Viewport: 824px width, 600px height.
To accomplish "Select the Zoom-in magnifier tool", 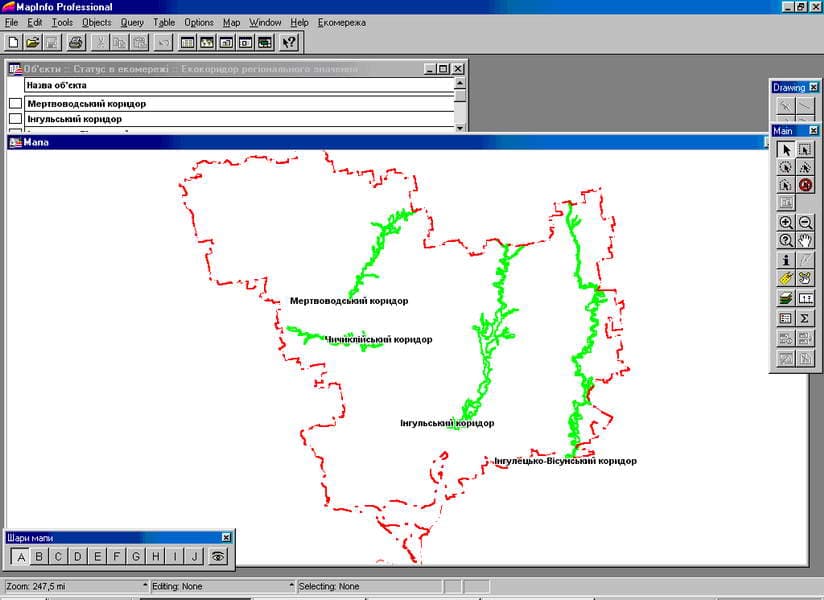I will 786,223.
